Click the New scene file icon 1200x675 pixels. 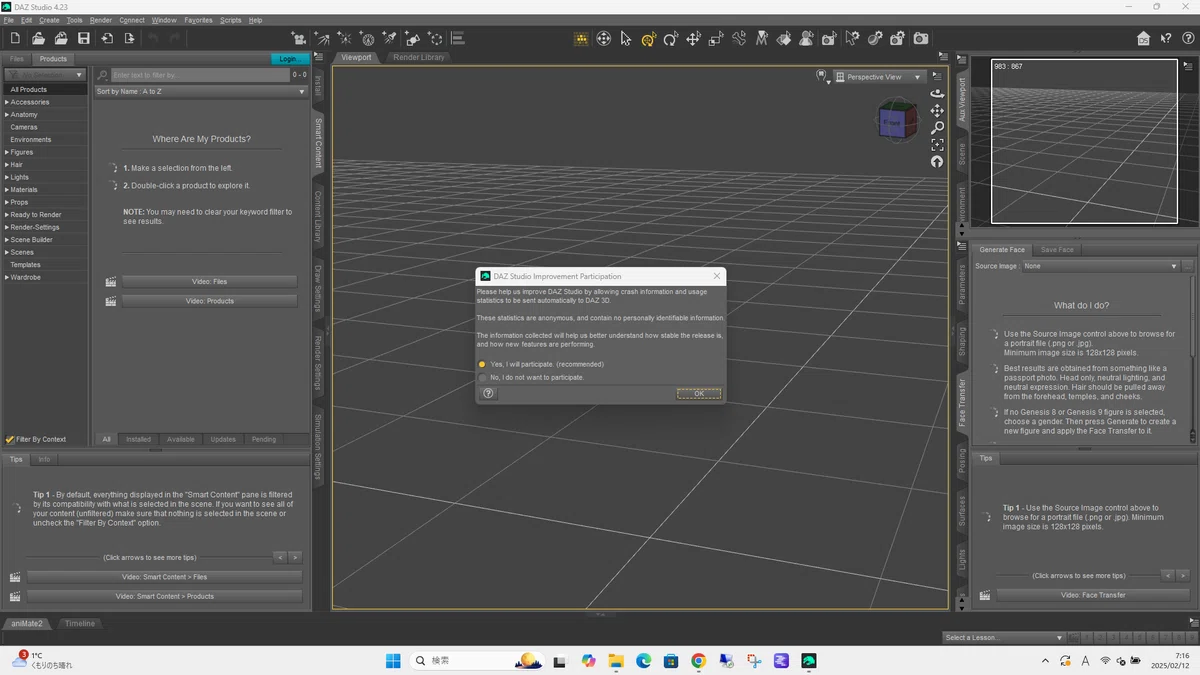15,38
